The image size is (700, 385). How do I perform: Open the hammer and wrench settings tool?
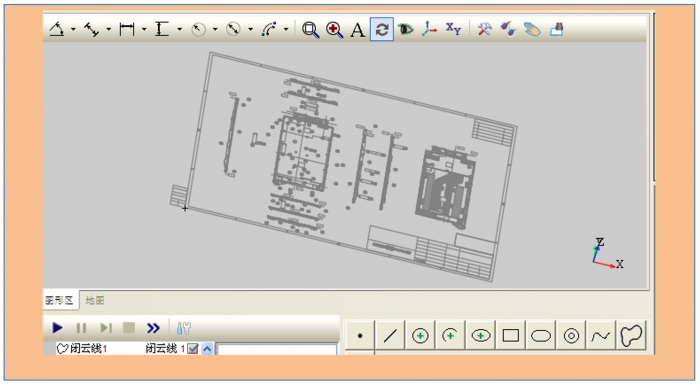point(485,29)
